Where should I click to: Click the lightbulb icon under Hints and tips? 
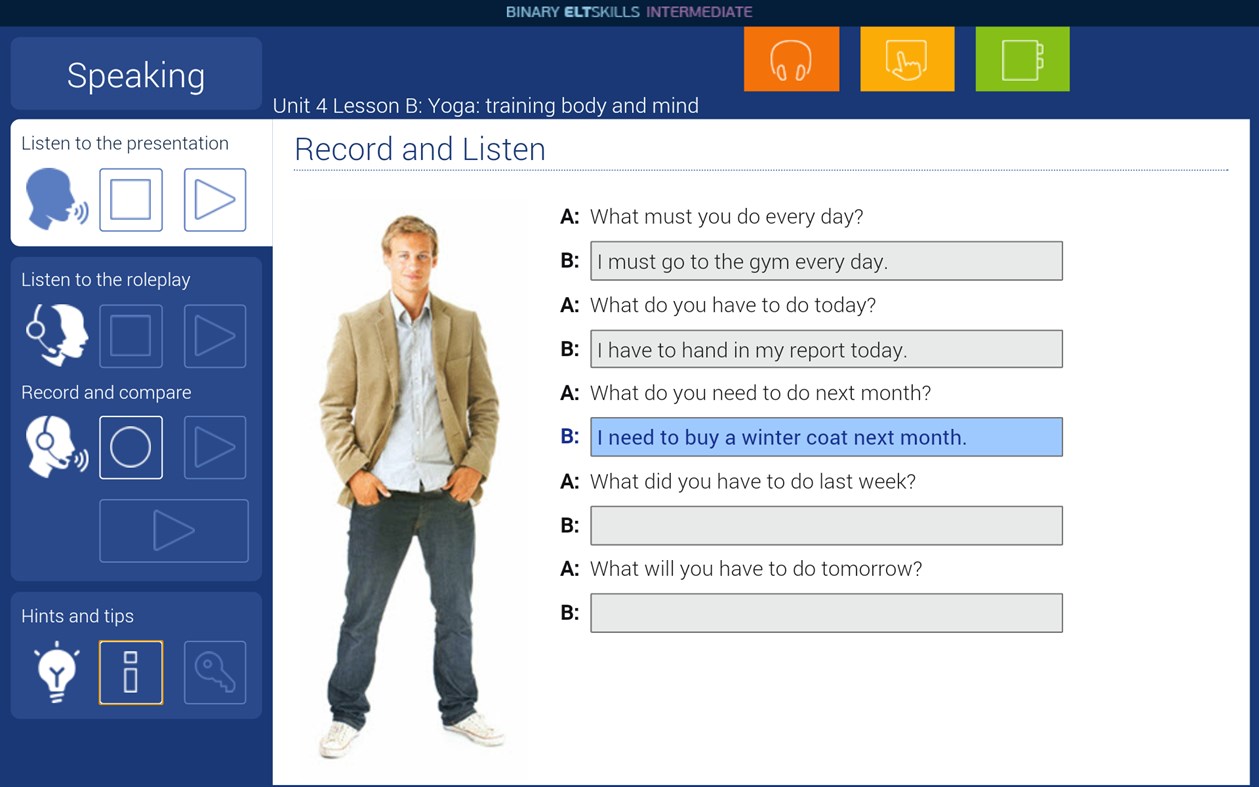[x=56, y=672]
